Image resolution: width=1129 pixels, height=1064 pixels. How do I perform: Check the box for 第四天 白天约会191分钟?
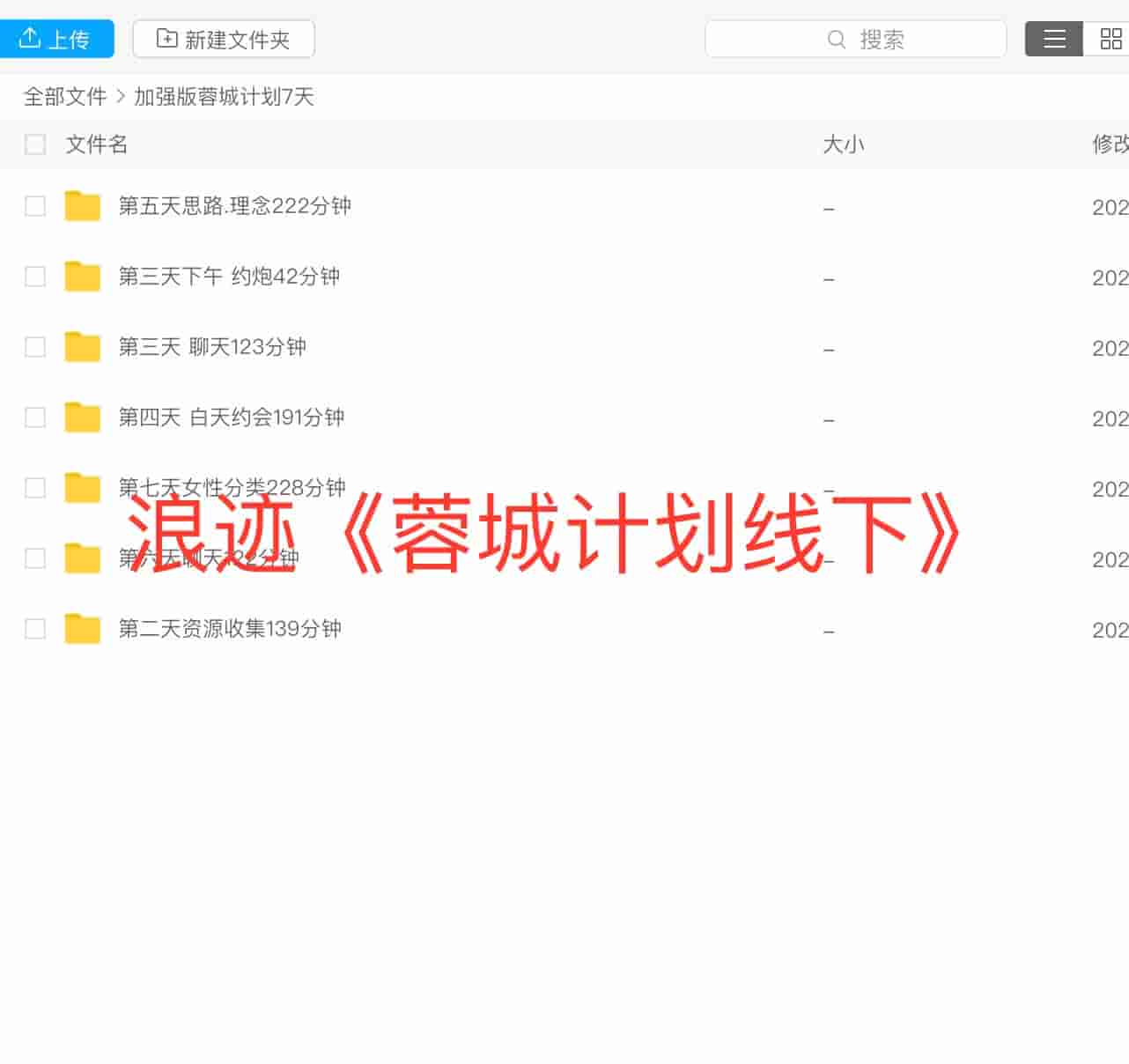(x=35, y=417)
